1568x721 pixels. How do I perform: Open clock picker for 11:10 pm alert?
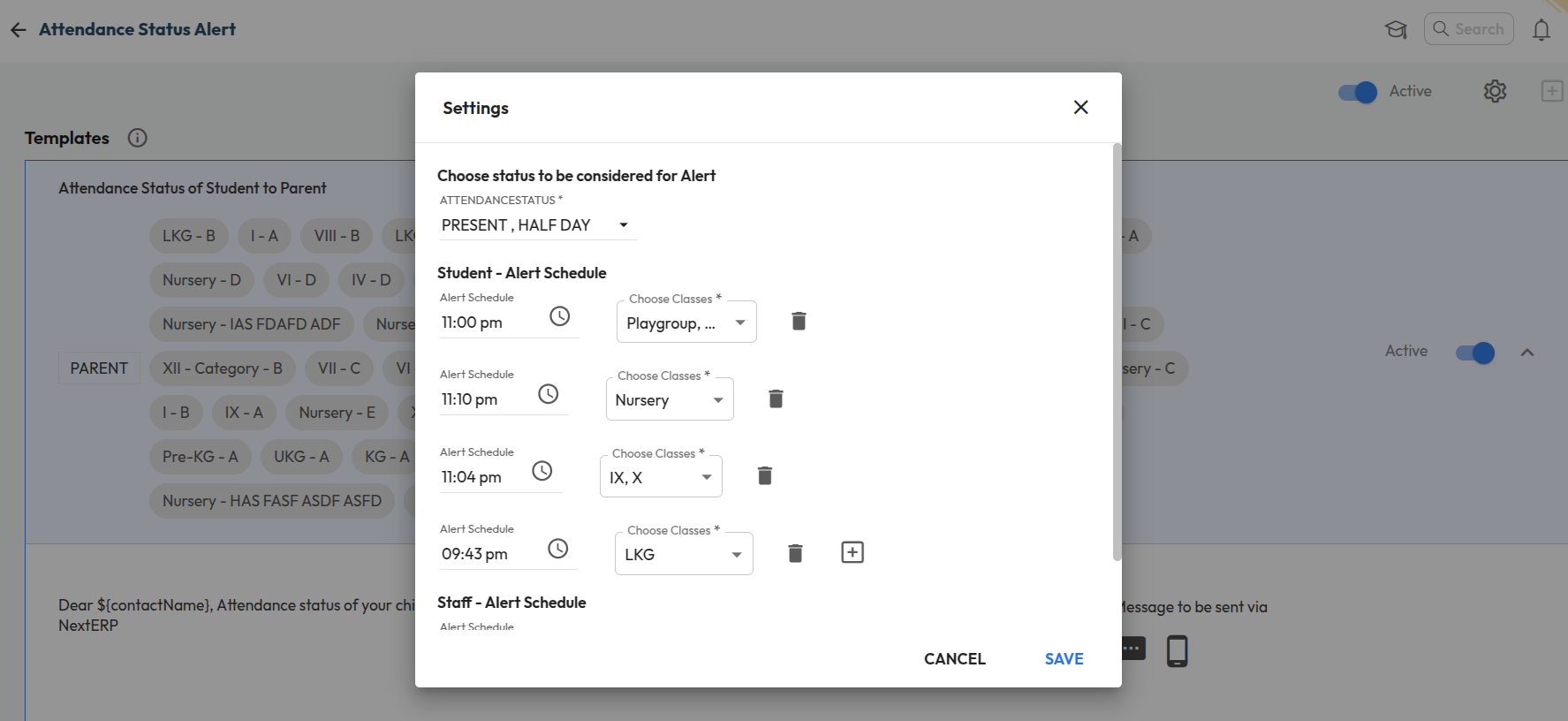[x=548, y=394]
